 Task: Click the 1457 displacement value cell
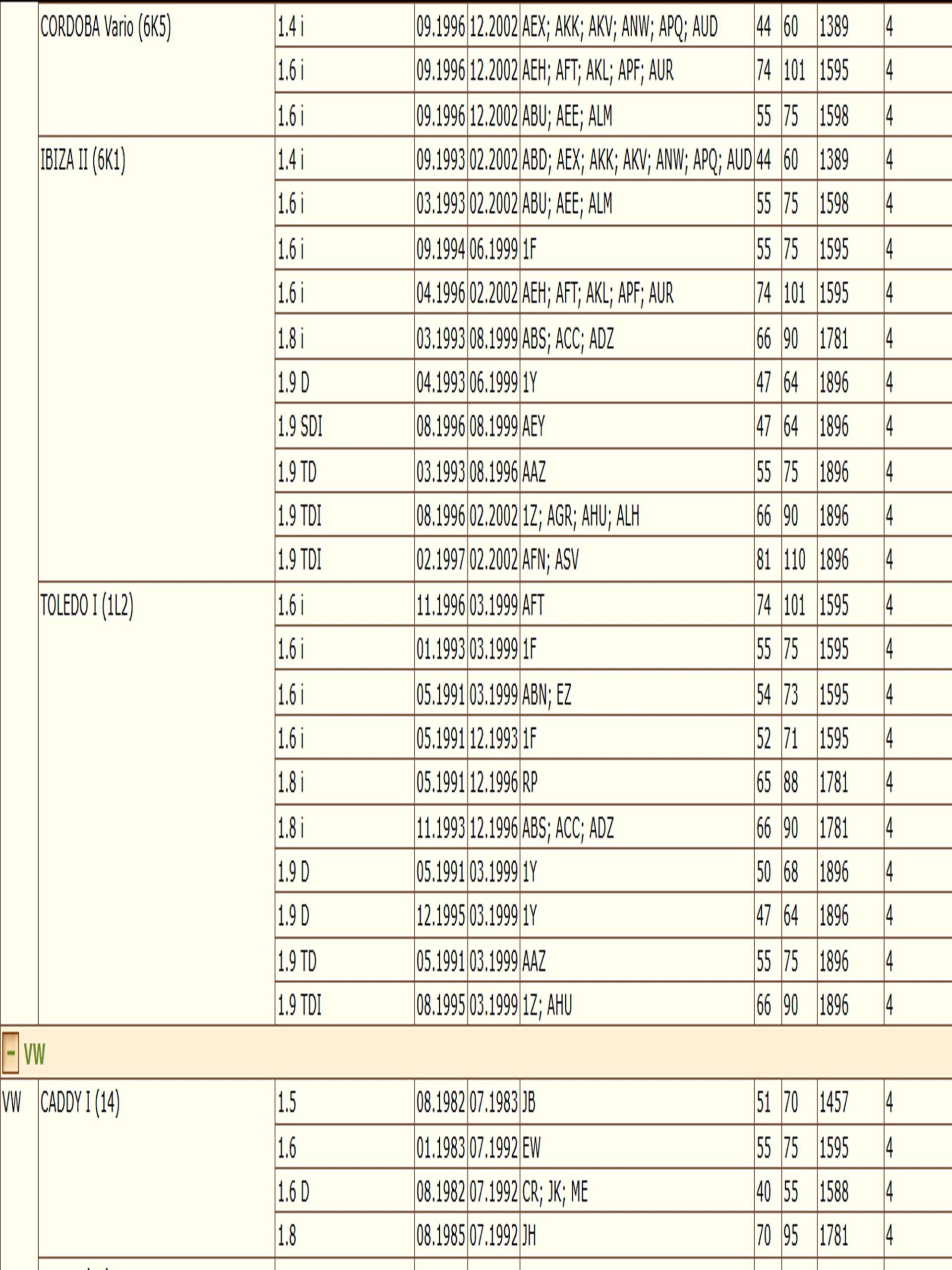[x=833, y=1102]
